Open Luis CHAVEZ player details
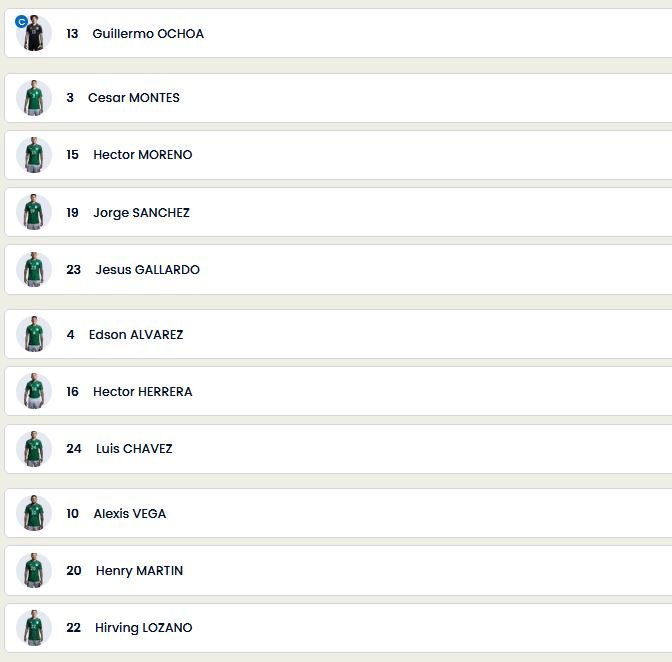 click(x=134, y=449)
